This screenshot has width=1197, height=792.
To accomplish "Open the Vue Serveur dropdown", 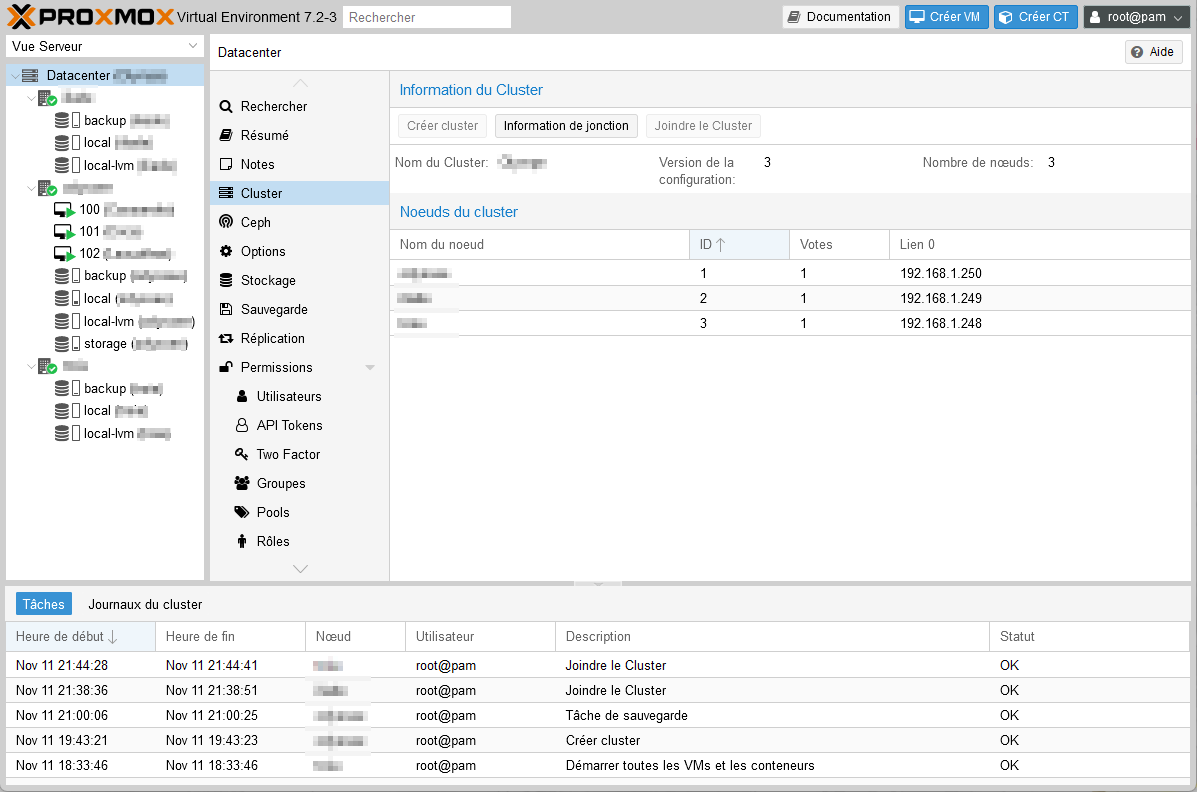I will pyautogui.click(x=105, y=46).
